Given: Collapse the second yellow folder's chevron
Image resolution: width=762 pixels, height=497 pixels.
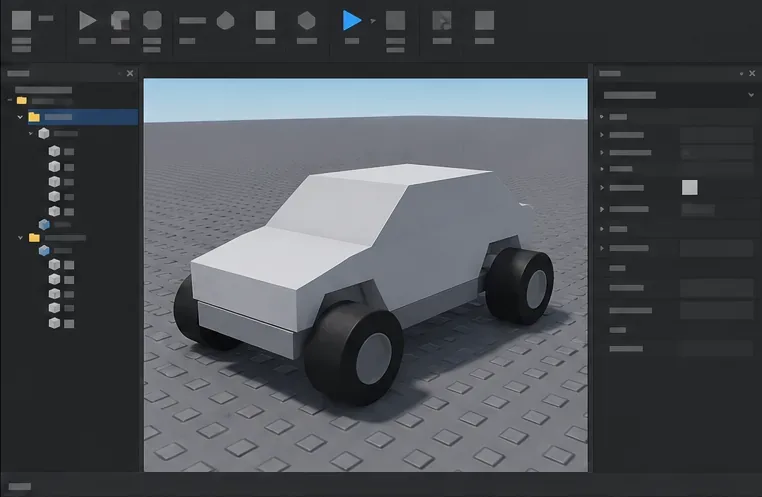Looking at the screenshot, I should [20, 238].
